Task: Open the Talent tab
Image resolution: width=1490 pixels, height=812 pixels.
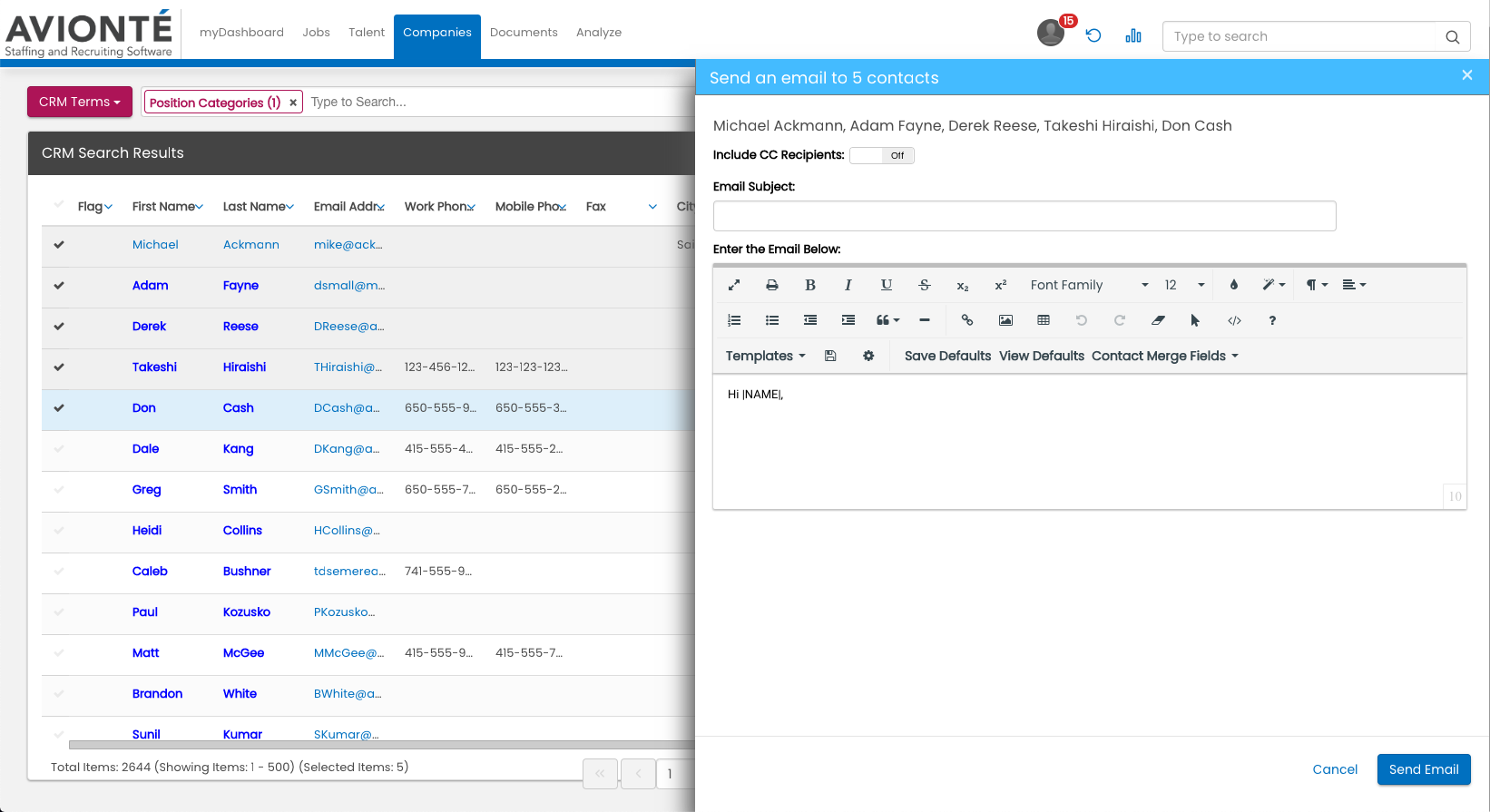Action: point(367,33)
